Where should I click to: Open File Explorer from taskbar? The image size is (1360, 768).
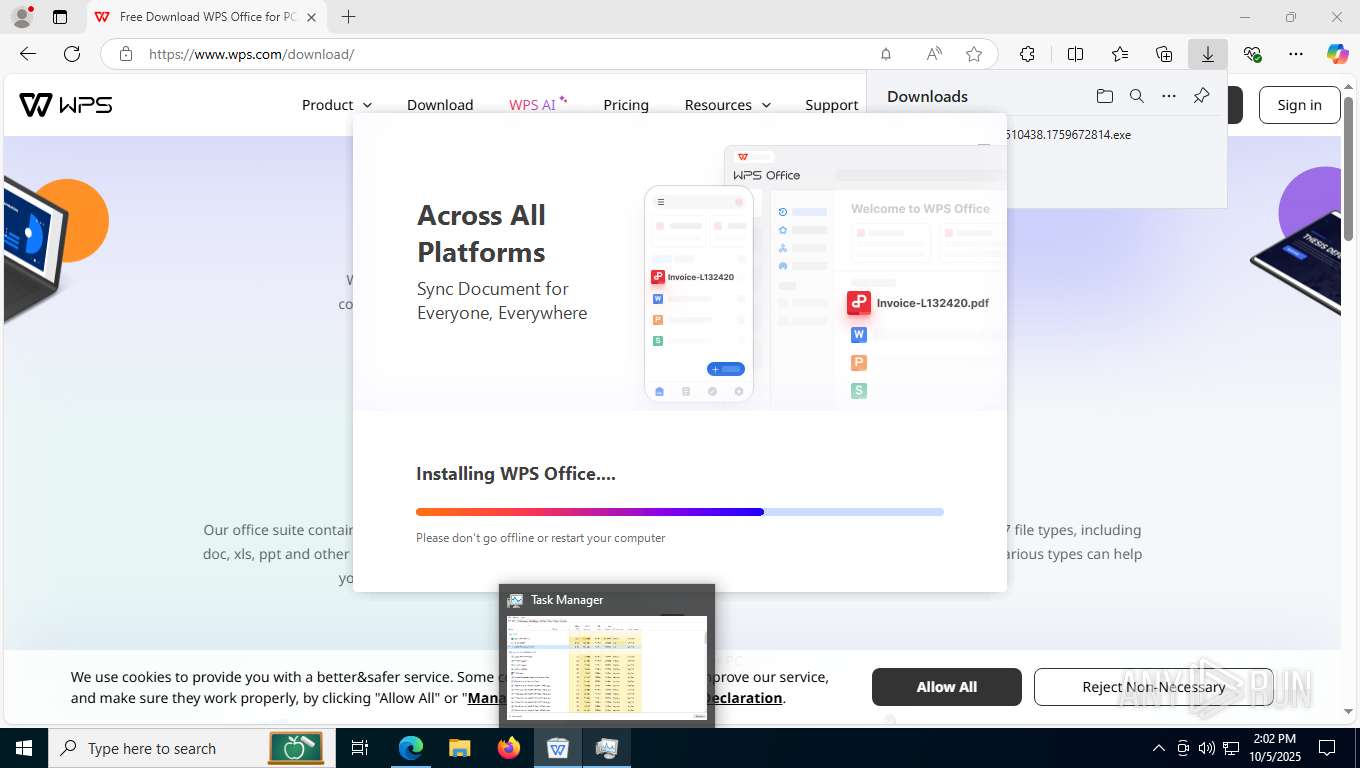459,748
